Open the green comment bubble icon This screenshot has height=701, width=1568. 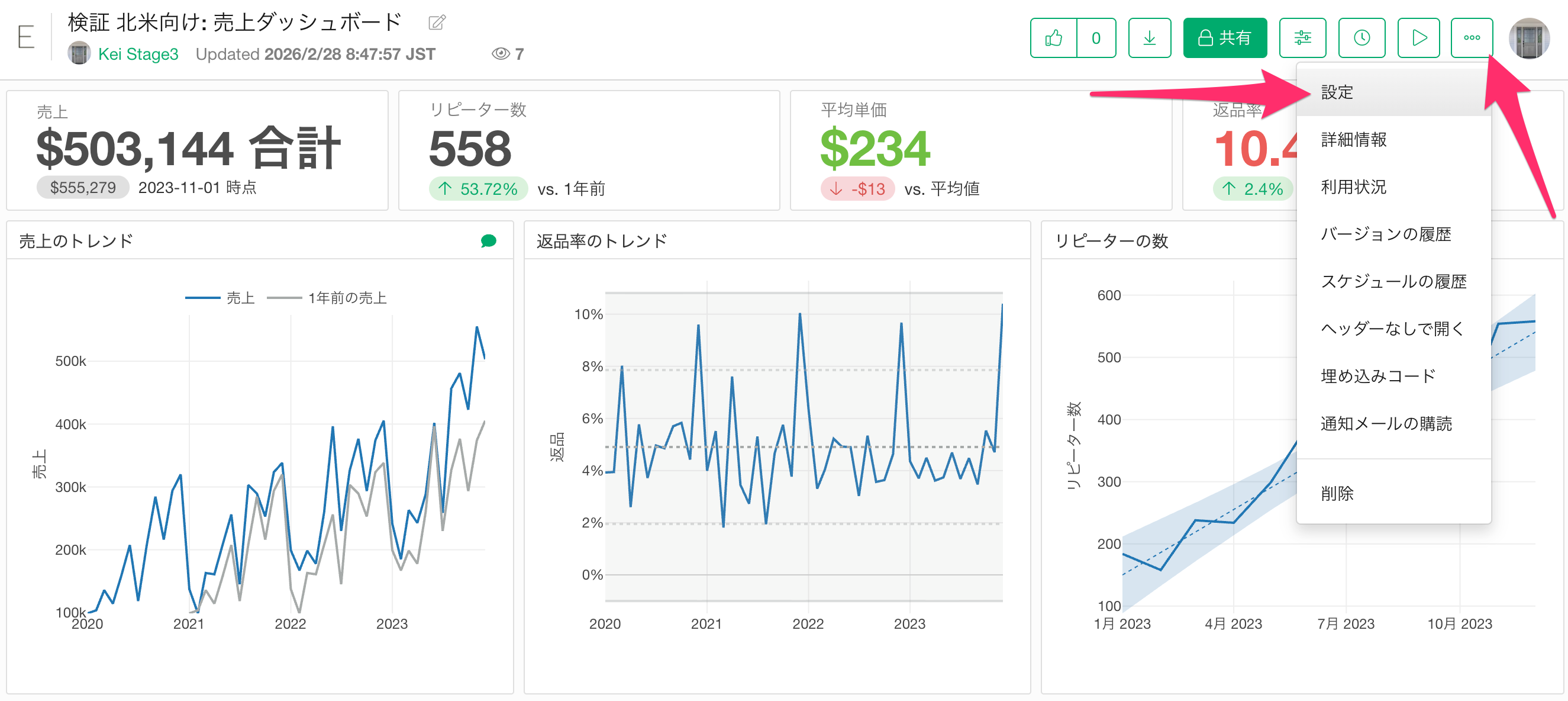click(x=488, y=241)
